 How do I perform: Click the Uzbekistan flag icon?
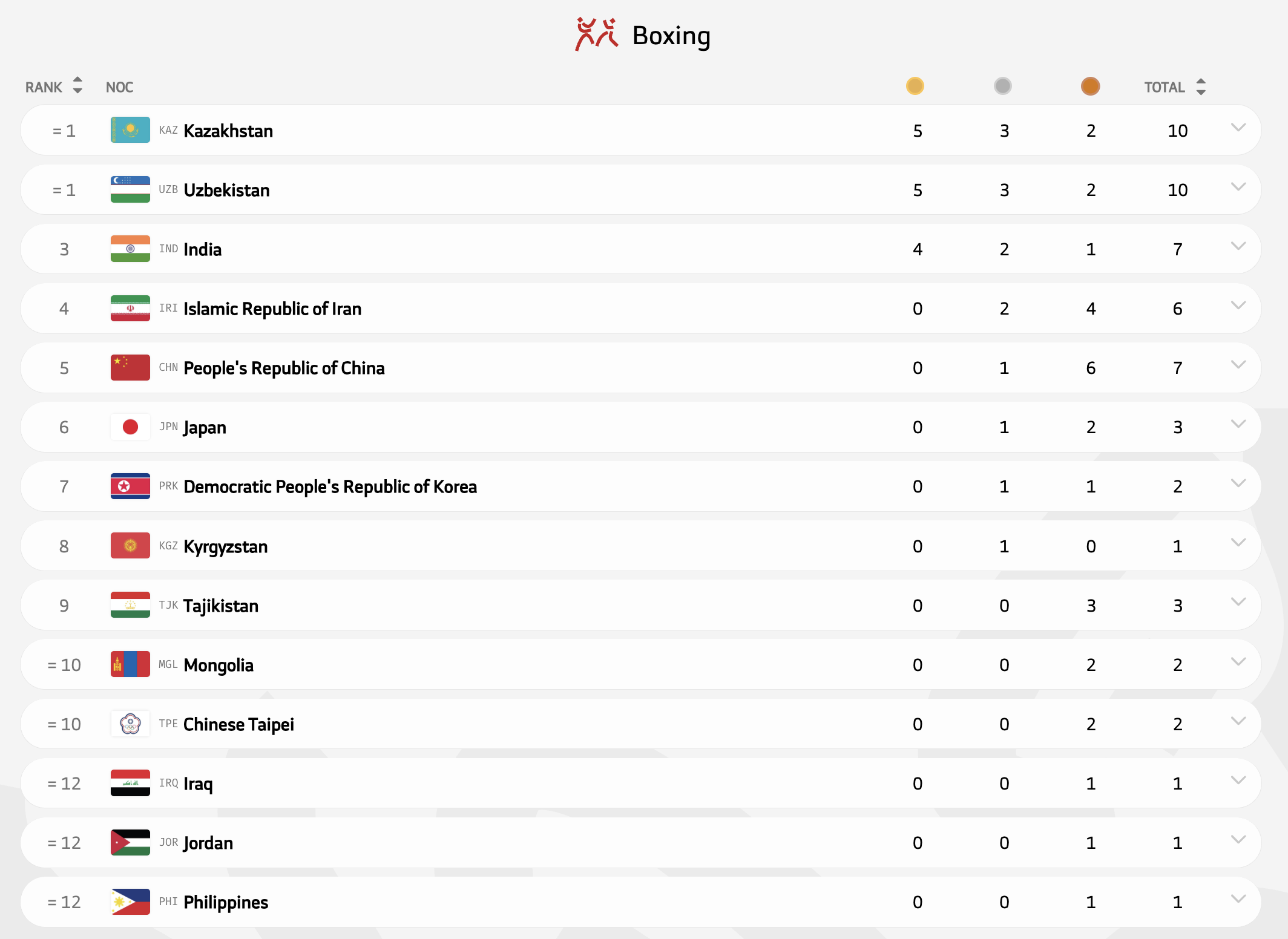[x=130, y=189]
